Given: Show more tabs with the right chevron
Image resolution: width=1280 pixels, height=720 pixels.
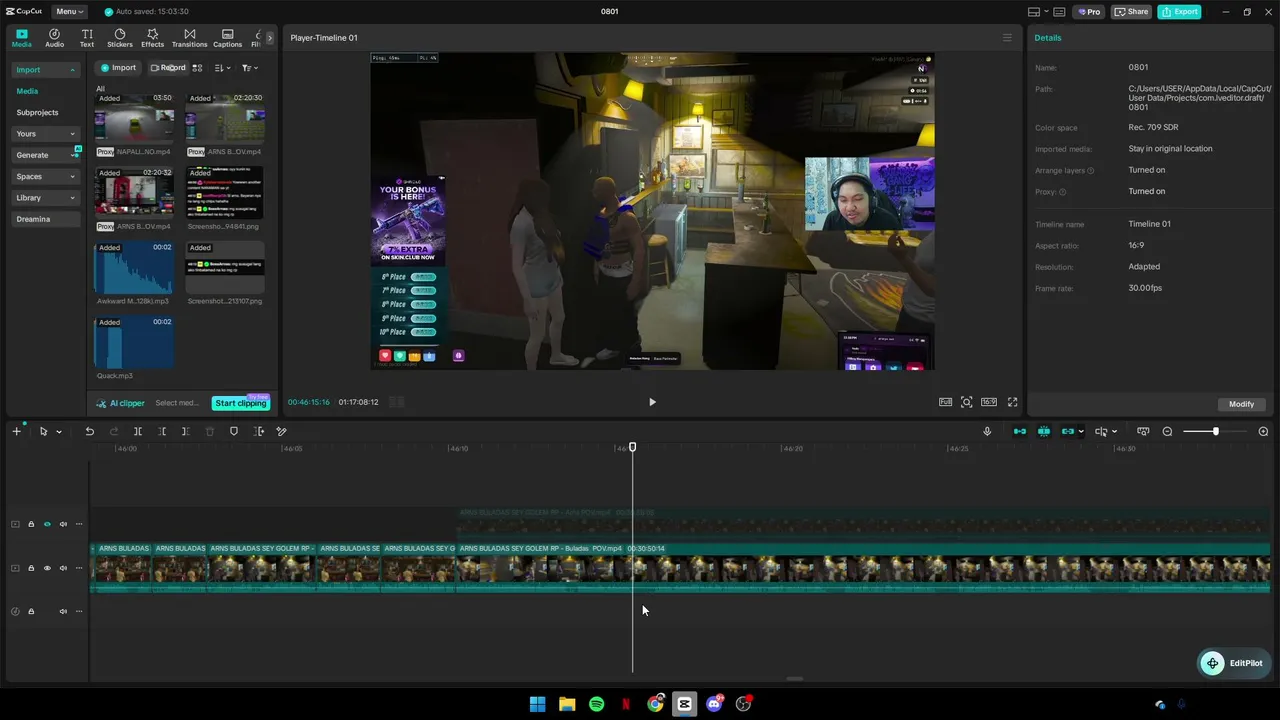Looking at the screenshot, I should tap(269, 38).
